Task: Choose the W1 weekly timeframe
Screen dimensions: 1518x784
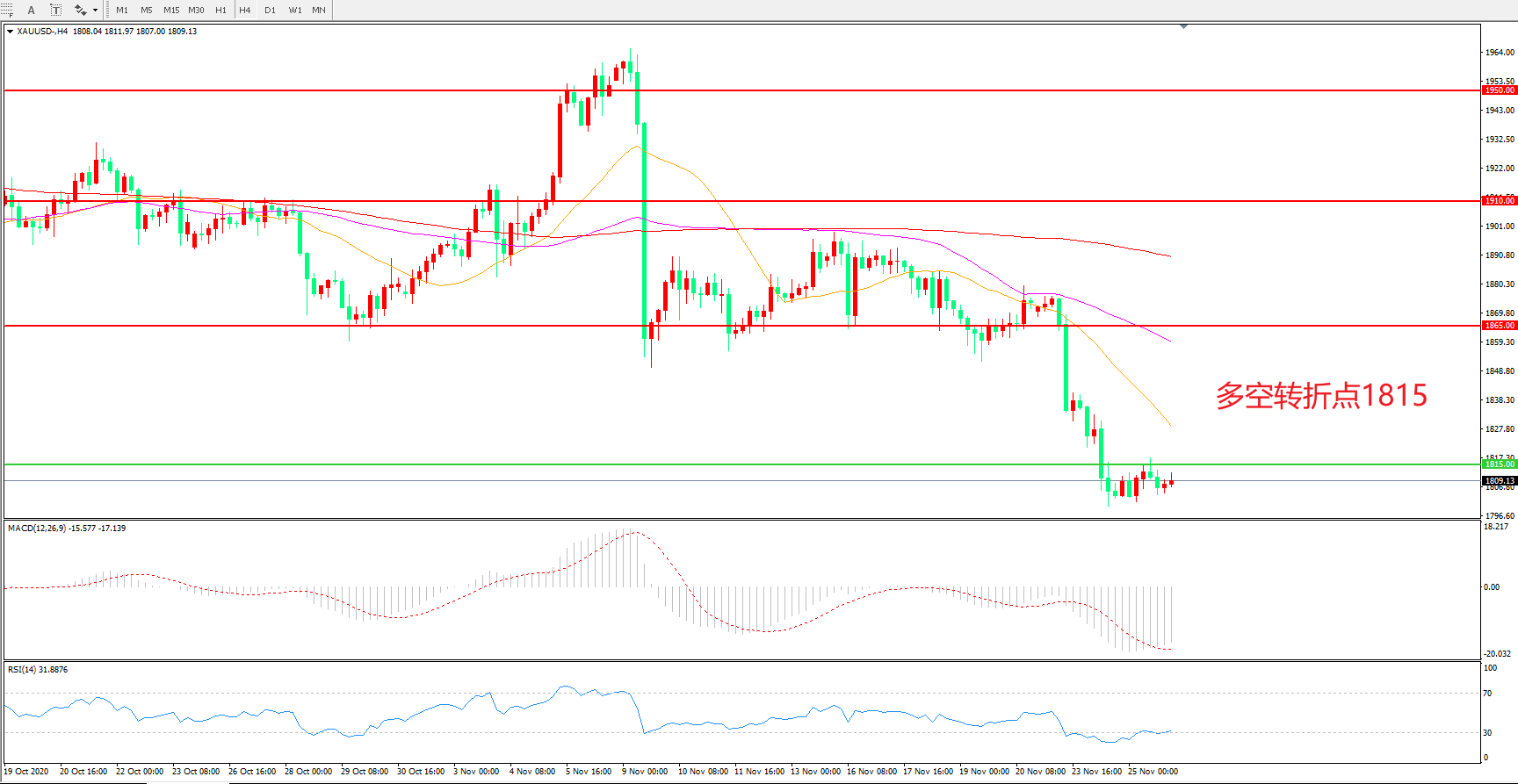Action: point(295,11)
